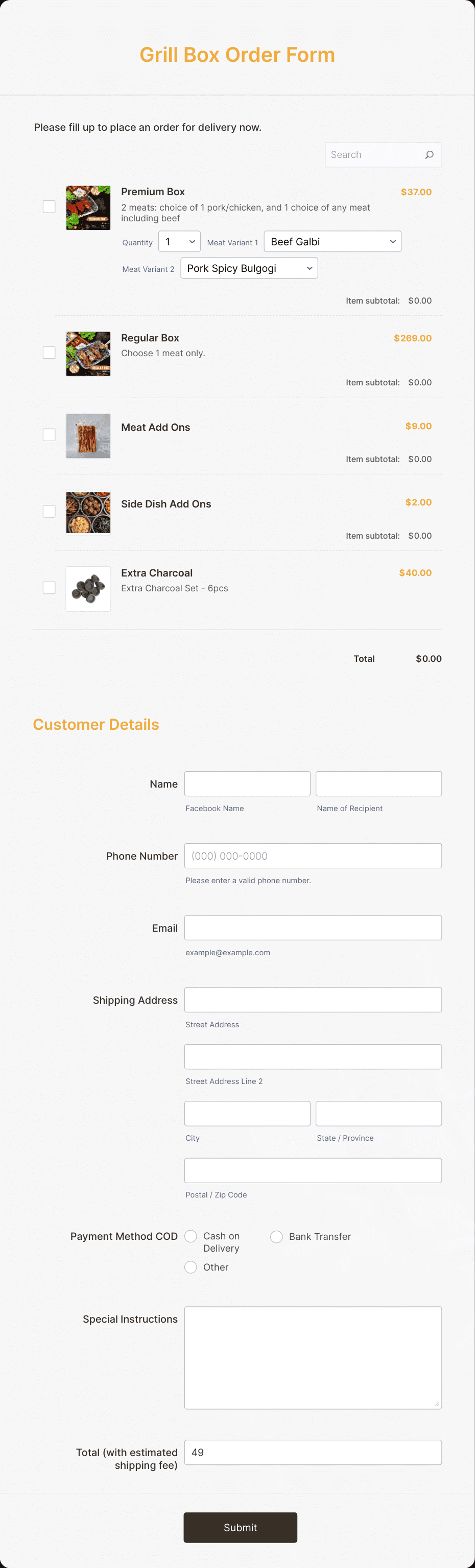Open Meat Variant 2 Pork Spicy Bulgogi dropdown

pyautogui.click(x=249, y=268)
